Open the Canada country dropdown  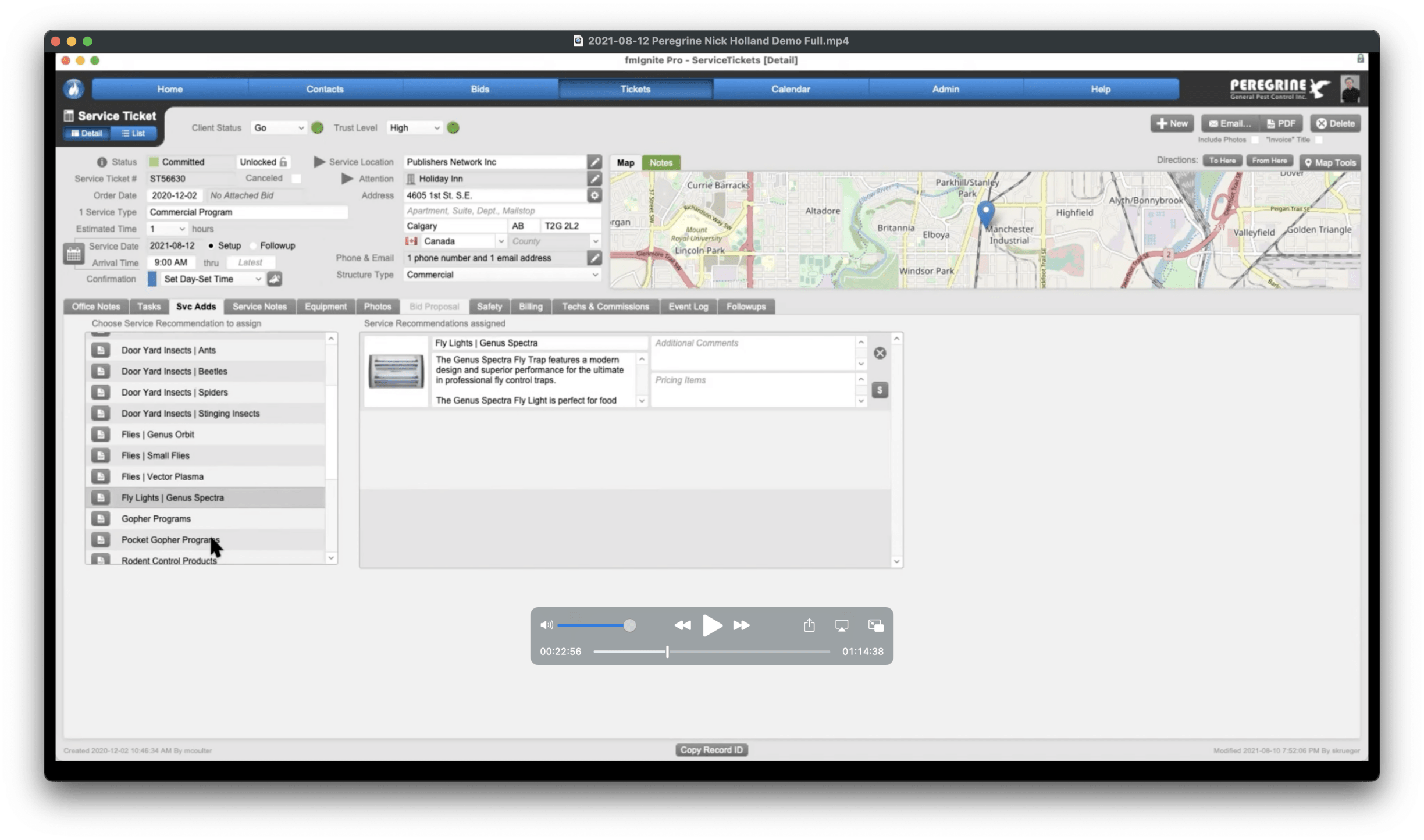[x=455, y=241]
